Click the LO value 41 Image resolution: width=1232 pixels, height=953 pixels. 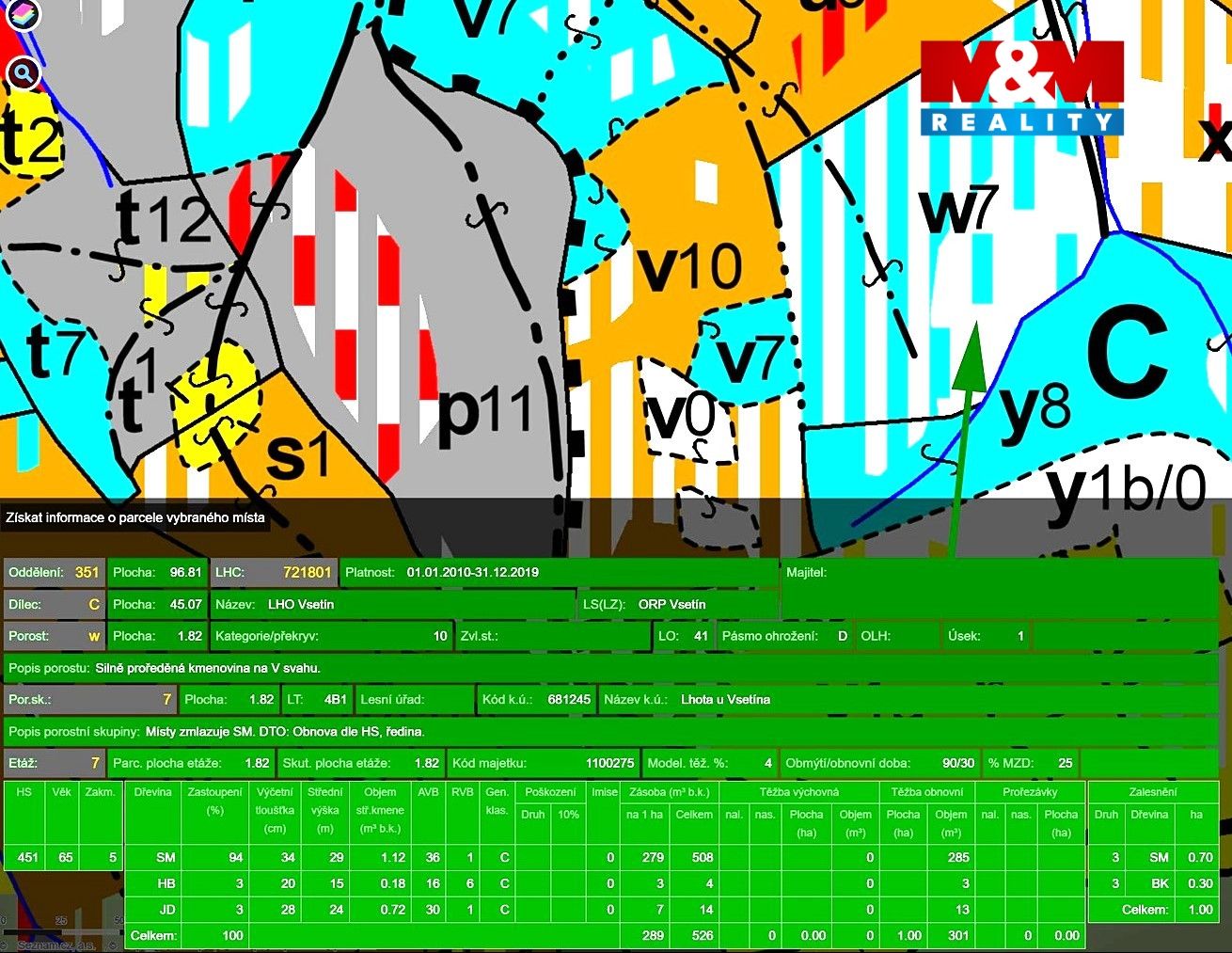point(701,636)
